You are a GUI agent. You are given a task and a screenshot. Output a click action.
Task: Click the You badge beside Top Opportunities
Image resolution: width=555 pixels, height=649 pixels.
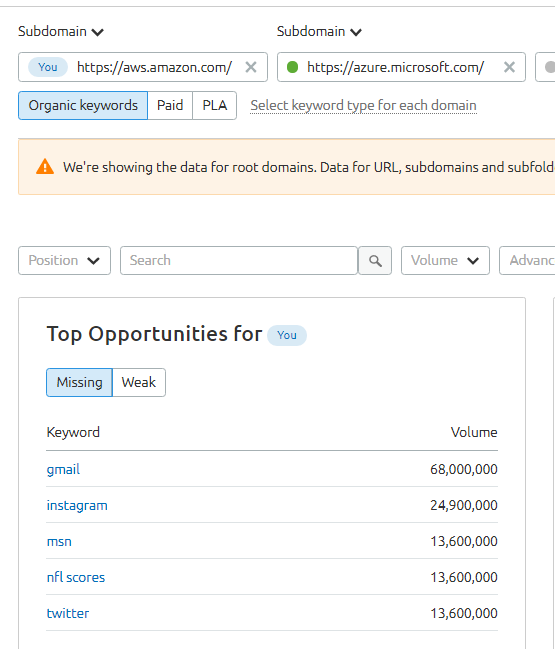click(x=287, y=335)
